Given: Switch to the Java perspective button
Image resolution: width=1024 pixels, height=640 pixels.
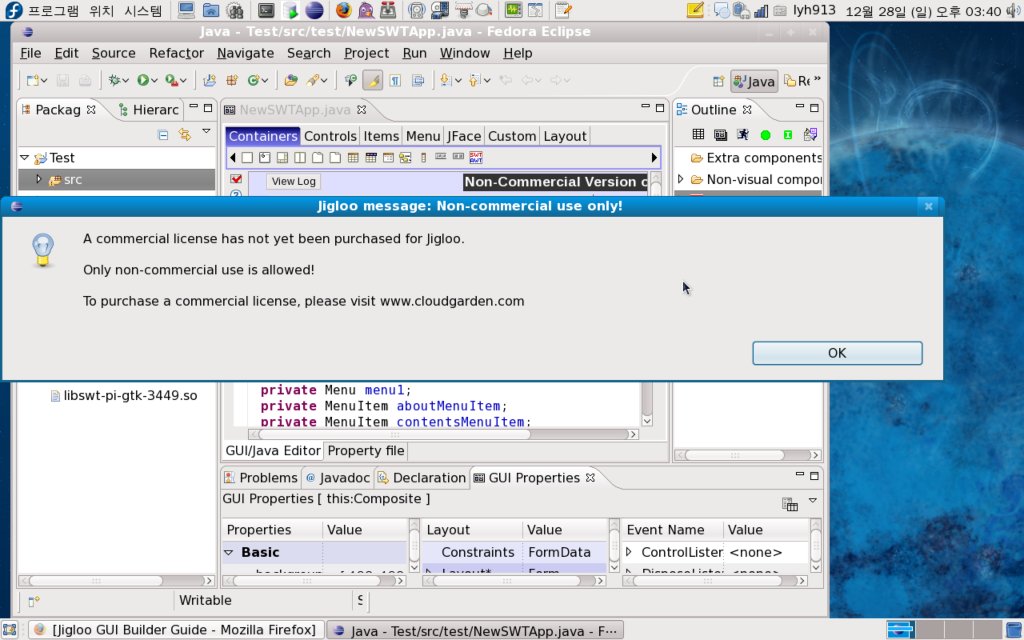Looking at the screenshot, I should point(754,81).
